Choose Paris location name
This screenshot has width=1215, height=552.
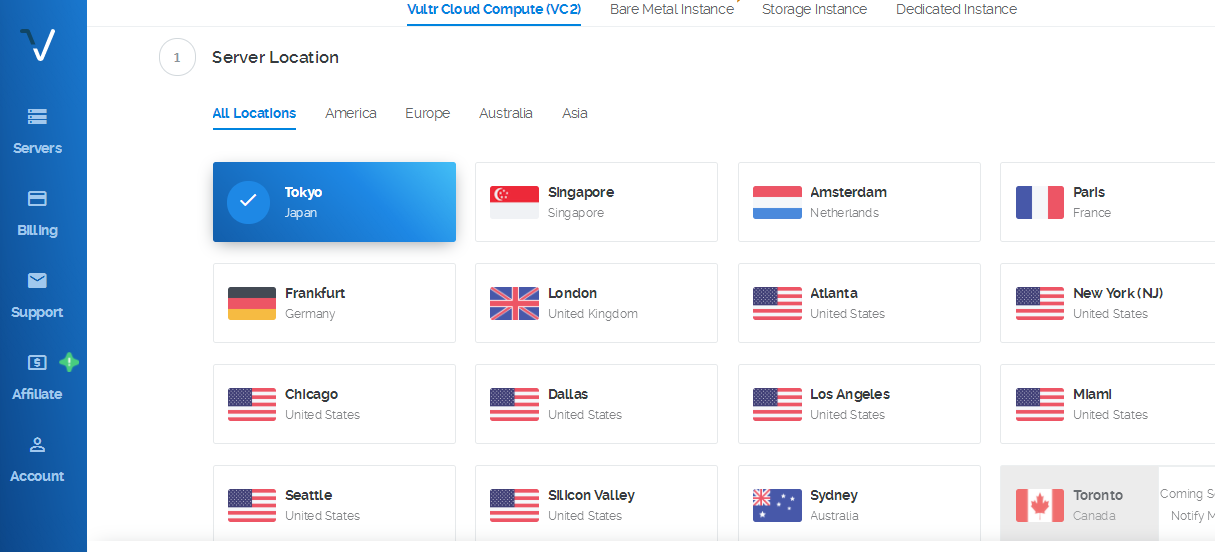pyautogui.click(x=1089, y=192)
